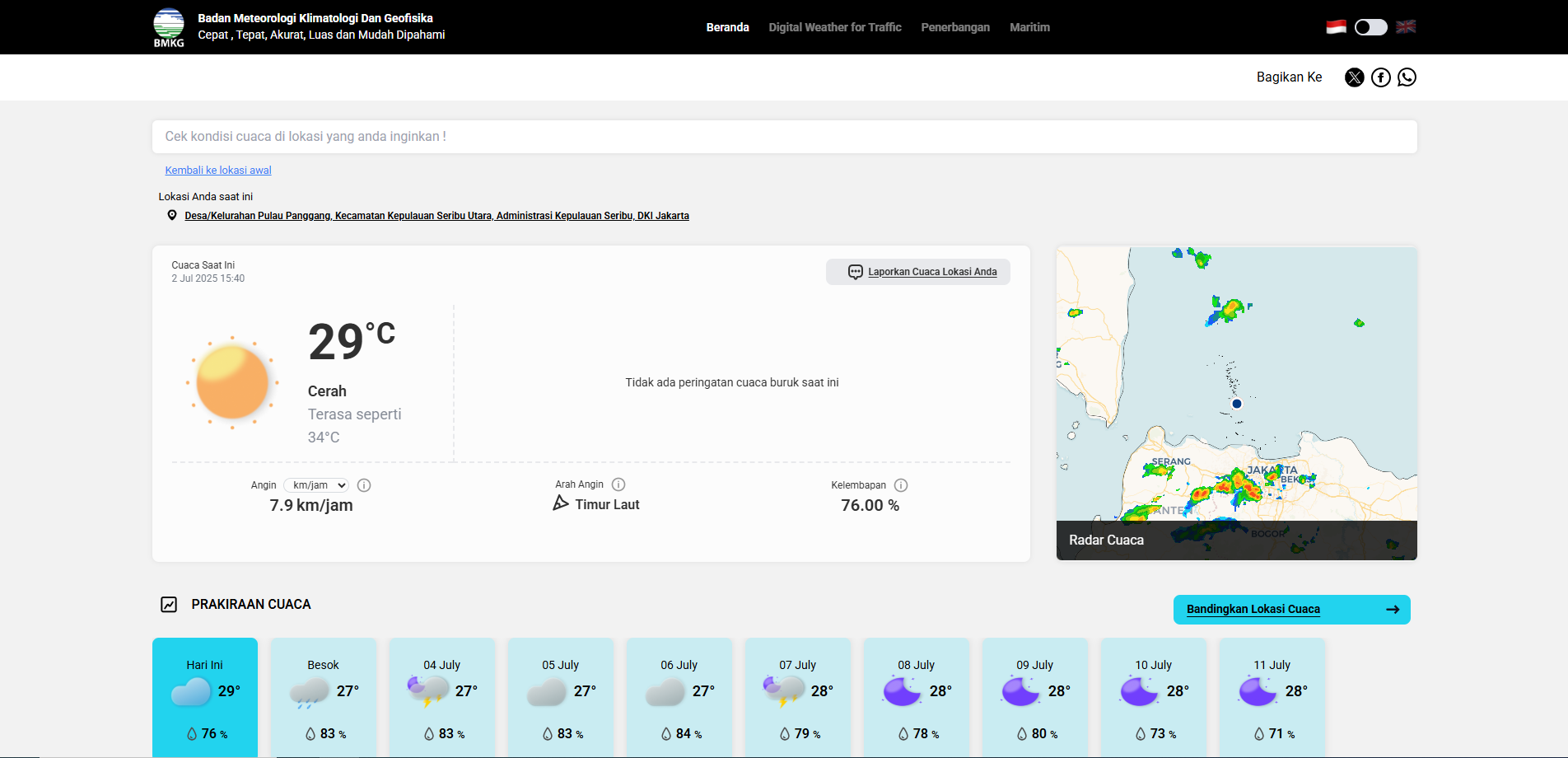The width and height of the screenshot is (1568, 758).
Task: Select the Besok forecast card
Action: [x=324, y=696]
